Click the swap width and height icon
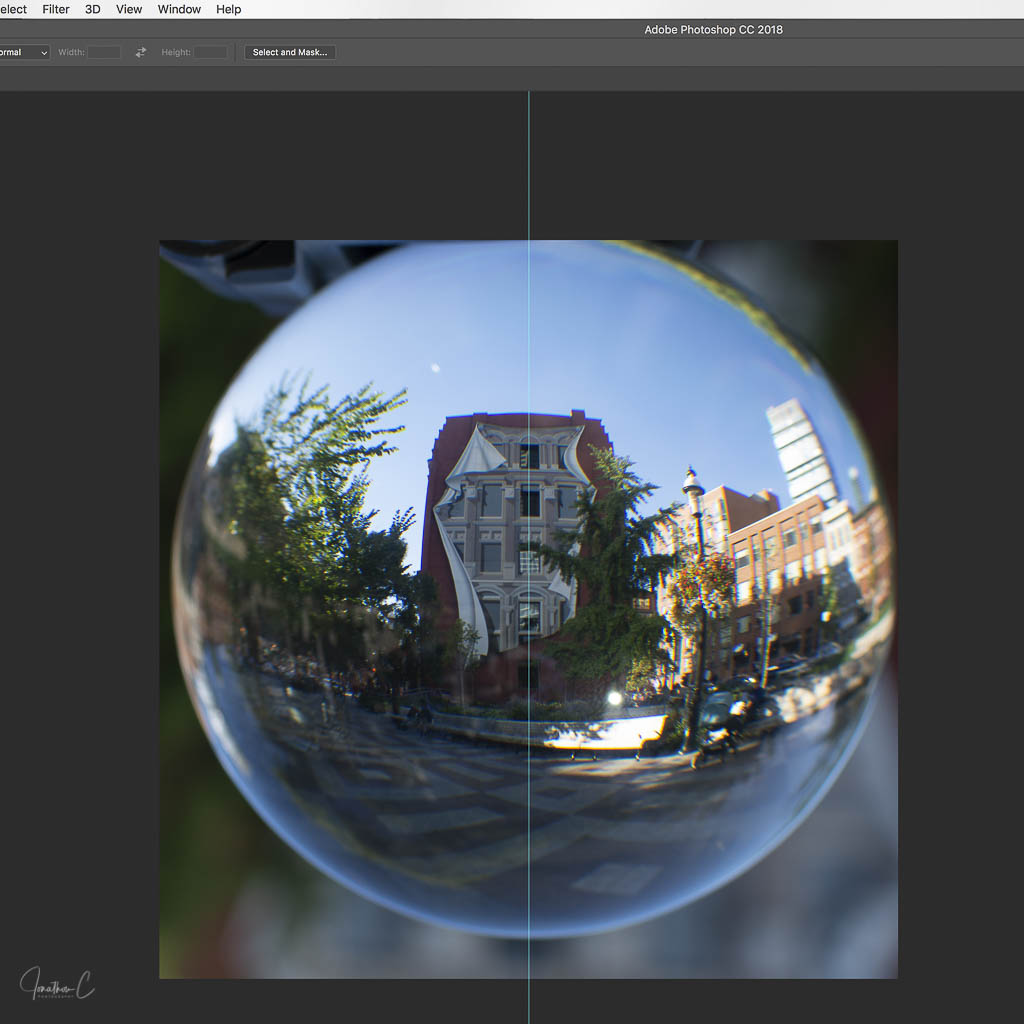This screenshot has width=1024, height=1024. click(141, 52)
